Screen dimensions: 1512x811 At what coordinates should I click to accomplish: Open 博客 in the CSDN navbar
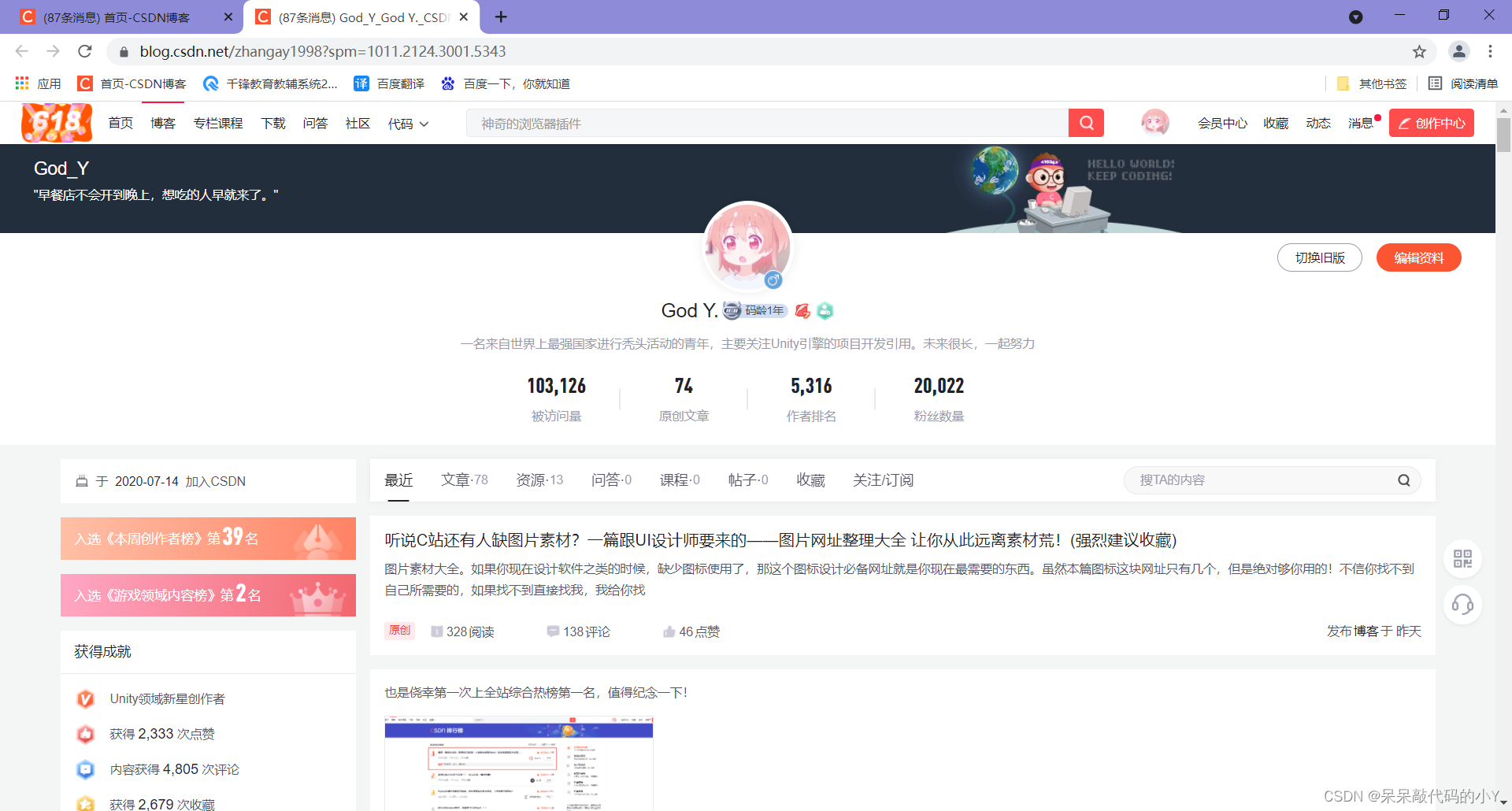coord(163,124)
